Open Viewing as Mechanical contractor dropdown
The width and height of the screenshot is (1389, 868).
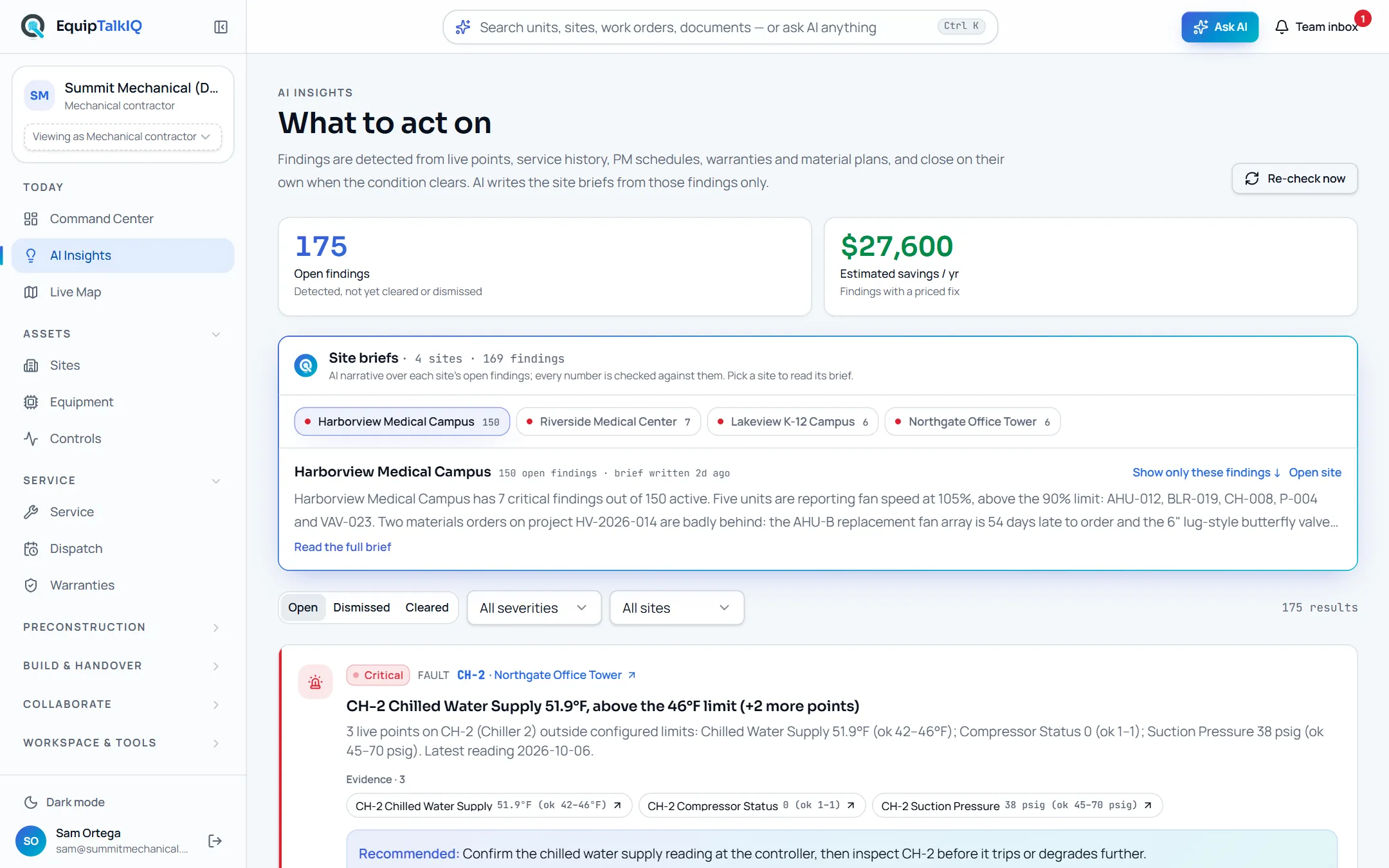(x=123, y=137)
